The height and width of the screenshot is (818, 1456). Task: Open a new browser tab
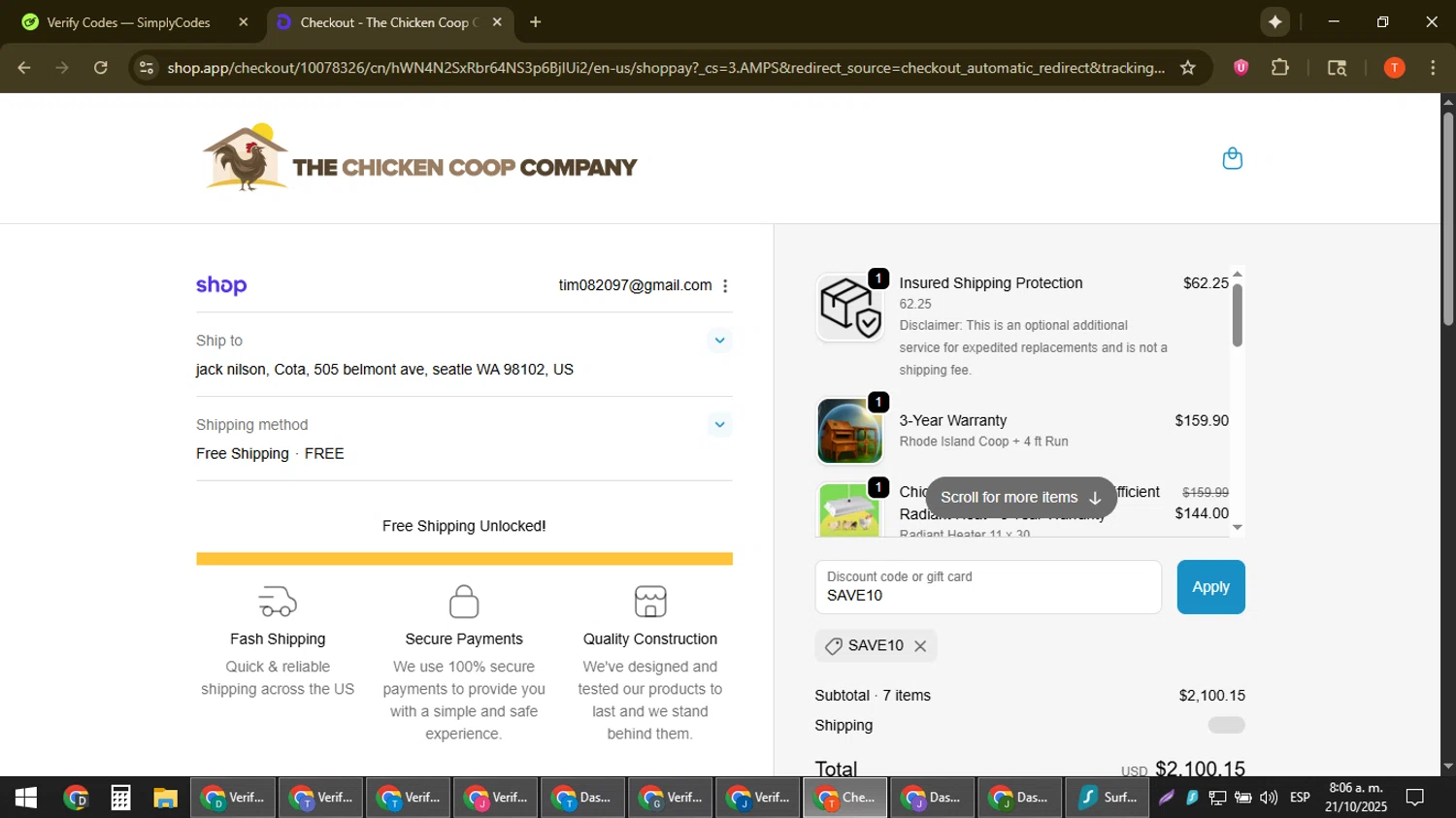tap(535, 22)
